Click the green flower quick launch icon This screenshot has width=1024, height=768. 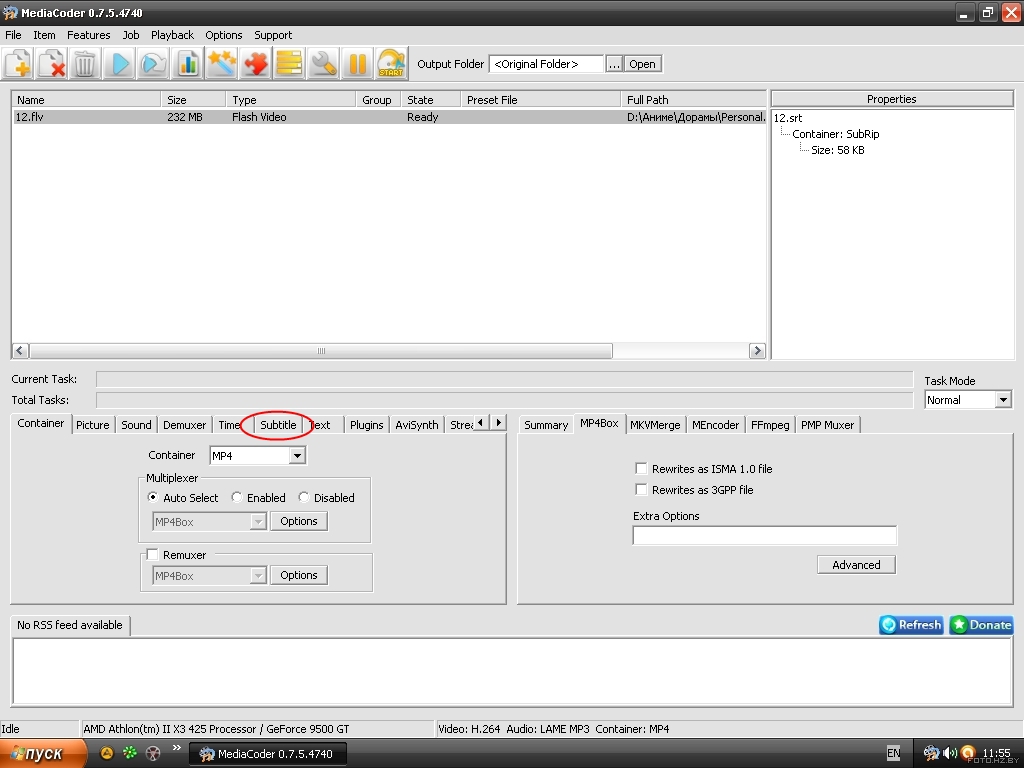pos(130,753)
